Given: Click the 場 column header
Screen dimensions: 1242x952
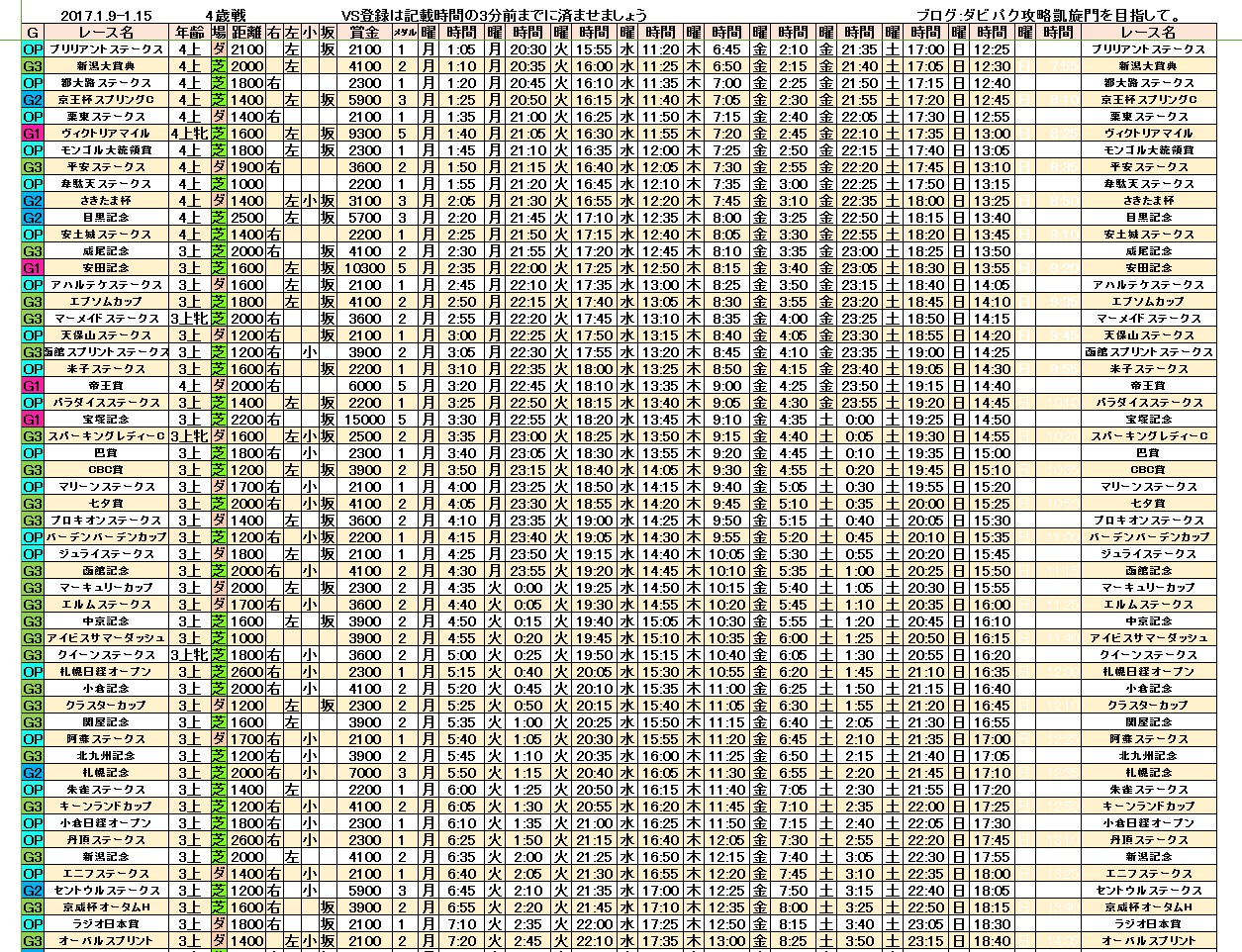Looking at the screenshot, I should (219, 32).
